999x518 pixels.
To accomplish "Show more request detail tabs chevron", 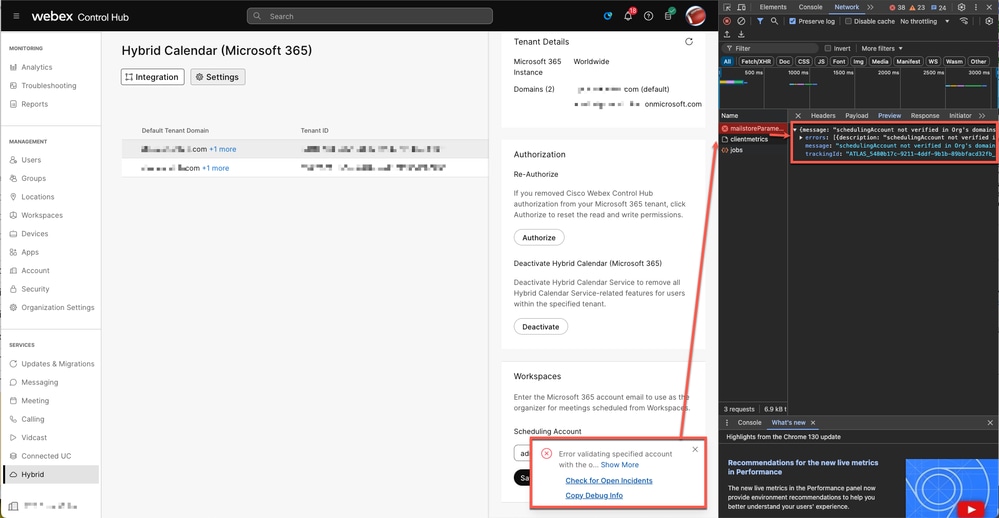I will (982, 115).
